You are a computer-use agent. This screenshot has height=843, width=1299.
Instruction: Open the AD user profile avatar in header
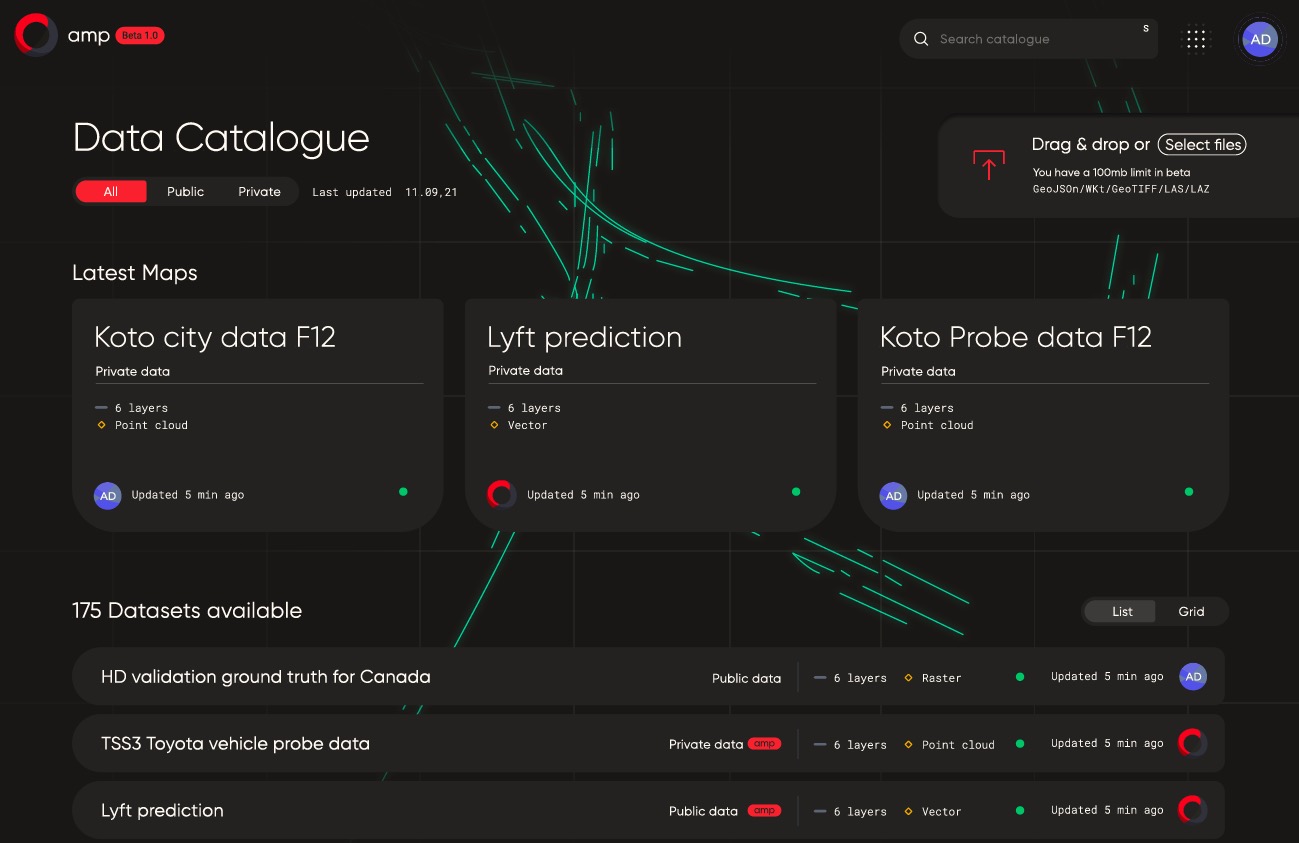click(x=1260, y=39)
